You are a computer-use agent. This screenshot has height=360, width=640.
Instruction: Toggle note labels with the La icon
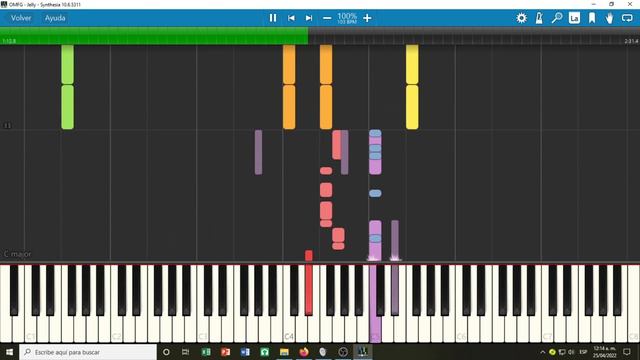point(574,18)
